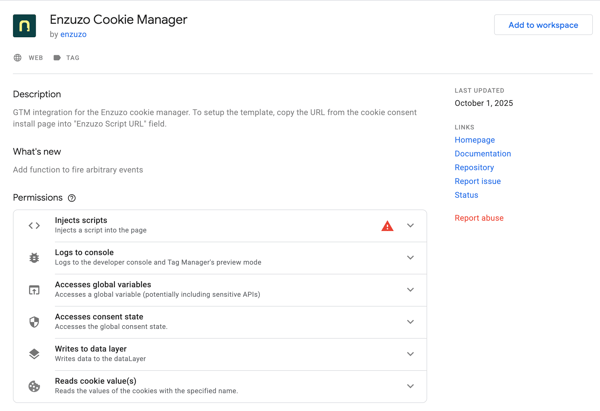Open the Repository link
This screenshot has height=411, width=600.
[474, 168]
